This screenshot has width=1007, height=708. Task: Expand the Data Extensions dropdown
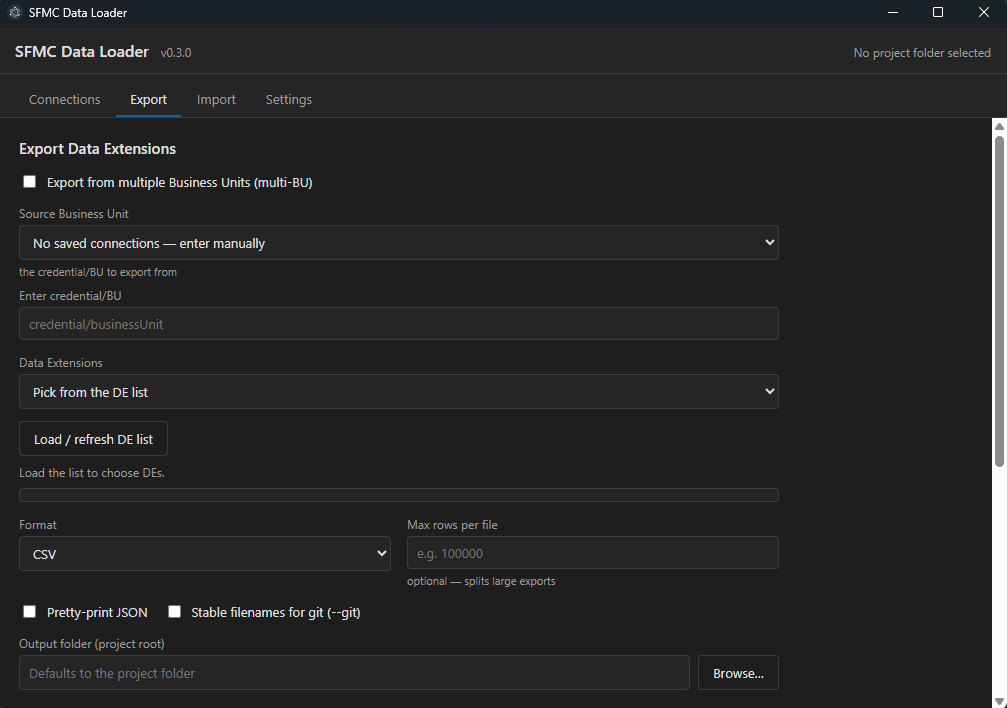tap(399, 392)
